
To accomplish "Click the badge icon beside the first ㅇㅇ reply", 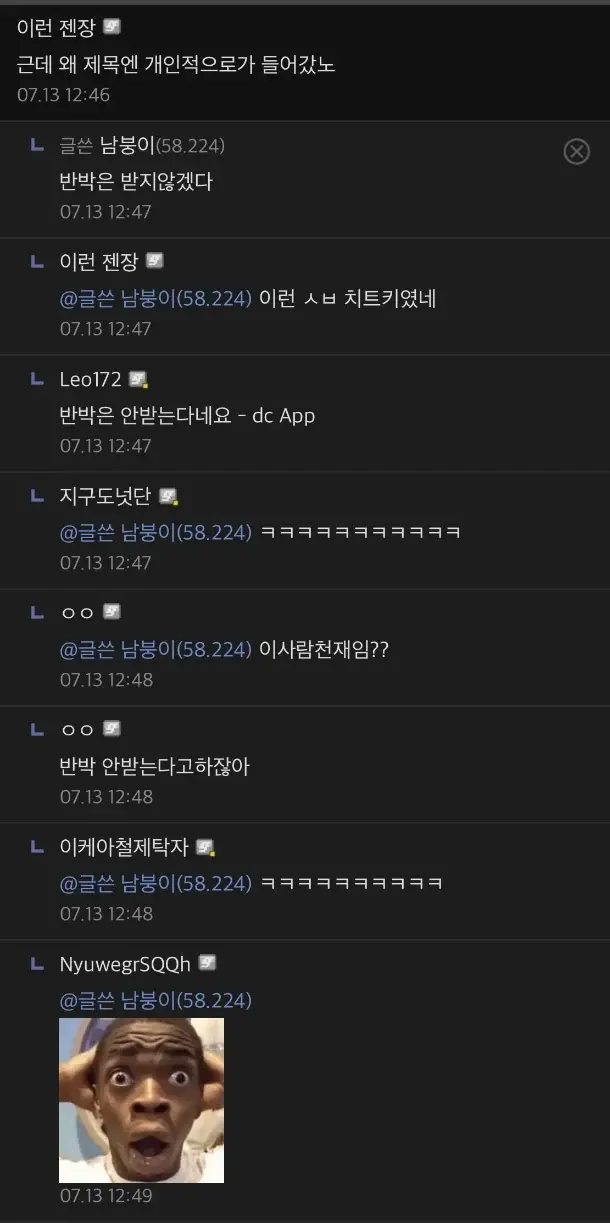I will click(112, 613).
